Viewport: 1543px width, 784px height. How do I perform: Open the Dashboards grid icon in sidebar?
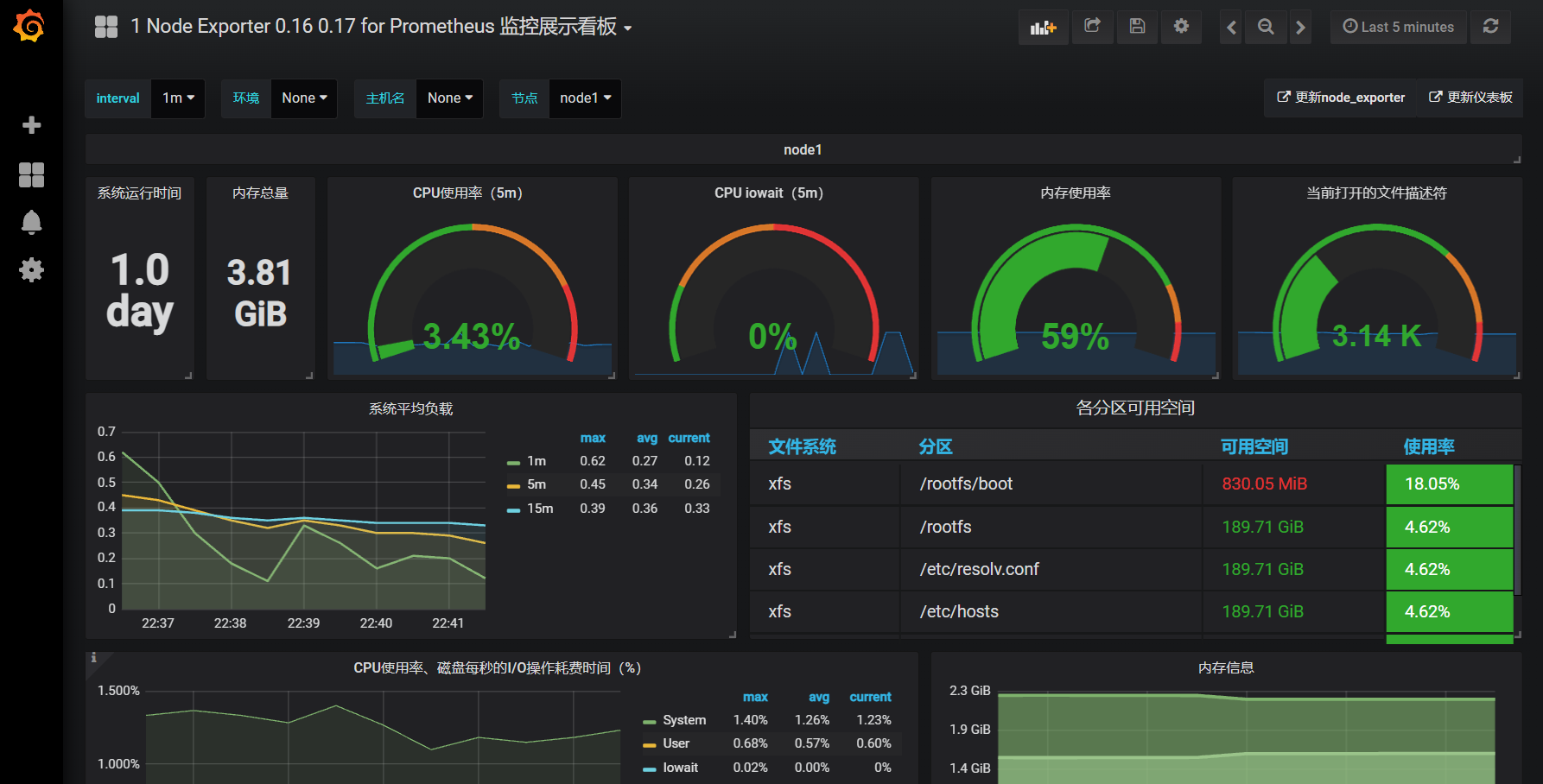(x=31, y=175)
